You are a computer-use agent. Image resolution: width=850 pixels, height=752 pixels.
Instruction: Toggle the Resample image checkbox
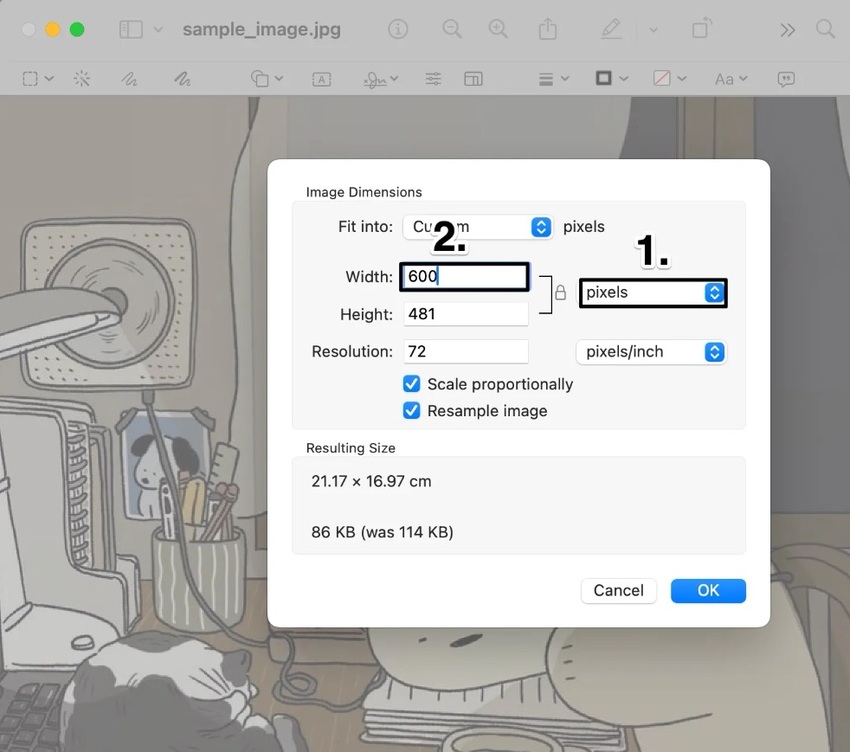coord(411,410)
